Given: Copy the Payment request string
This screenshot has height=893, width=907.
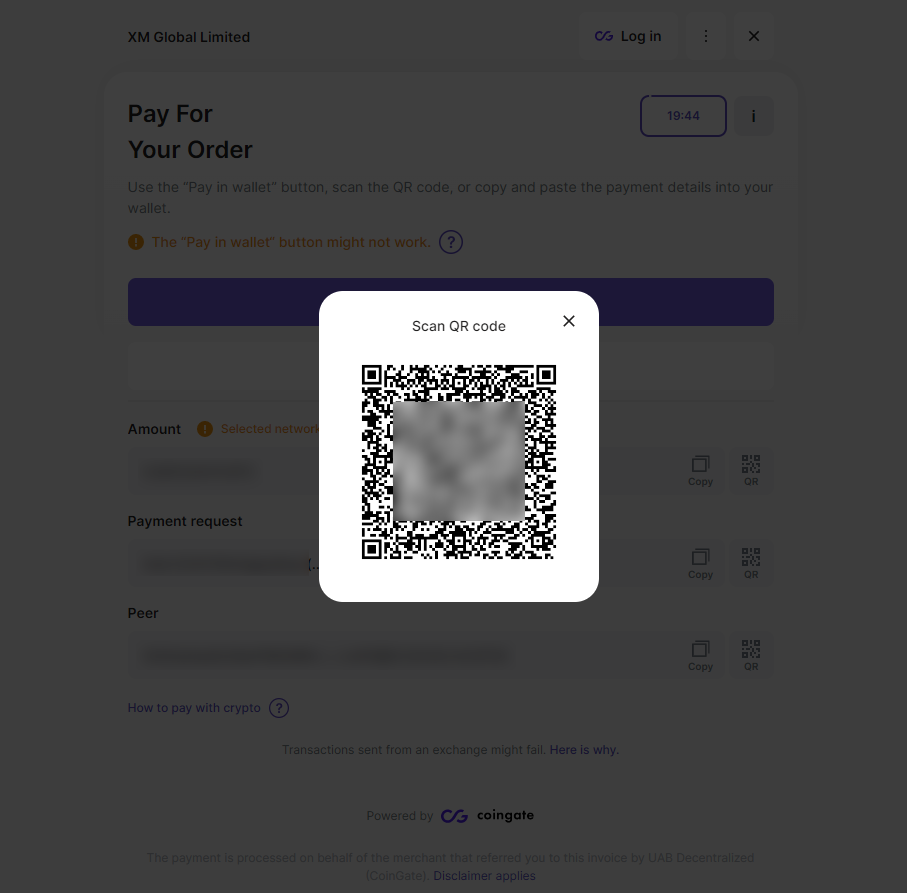Looking at the screenshot, I should [700, 563].
